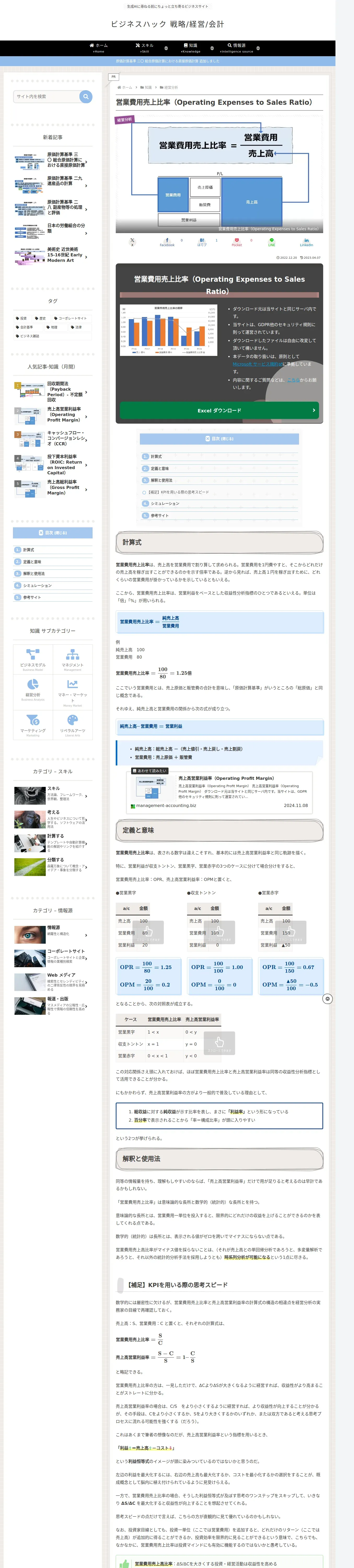This screenshot has height=1568, width=354.
Task: Open the Microsoft サービス規約 link
Action: point(257,364)
